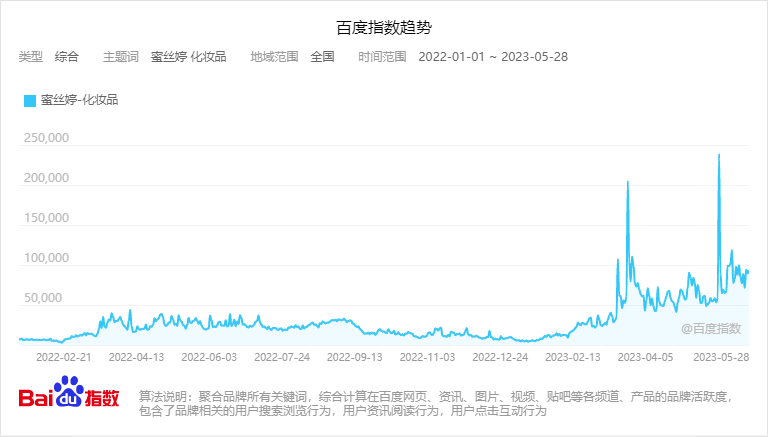Select the 综合 type value
This screenshot has height=437, width=768.
[67, 57]
